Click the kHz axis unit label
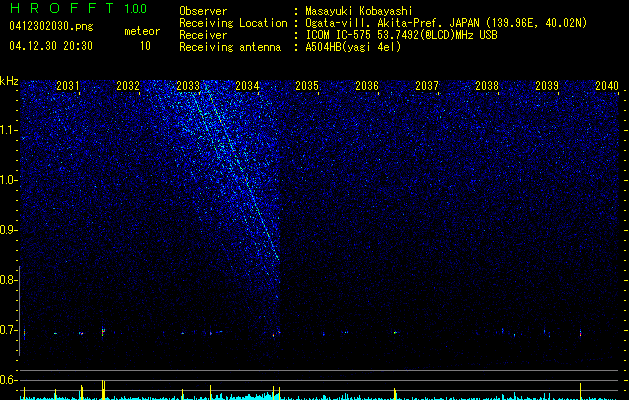This screenshot has width=629, height=400. (x=10, y=81)
